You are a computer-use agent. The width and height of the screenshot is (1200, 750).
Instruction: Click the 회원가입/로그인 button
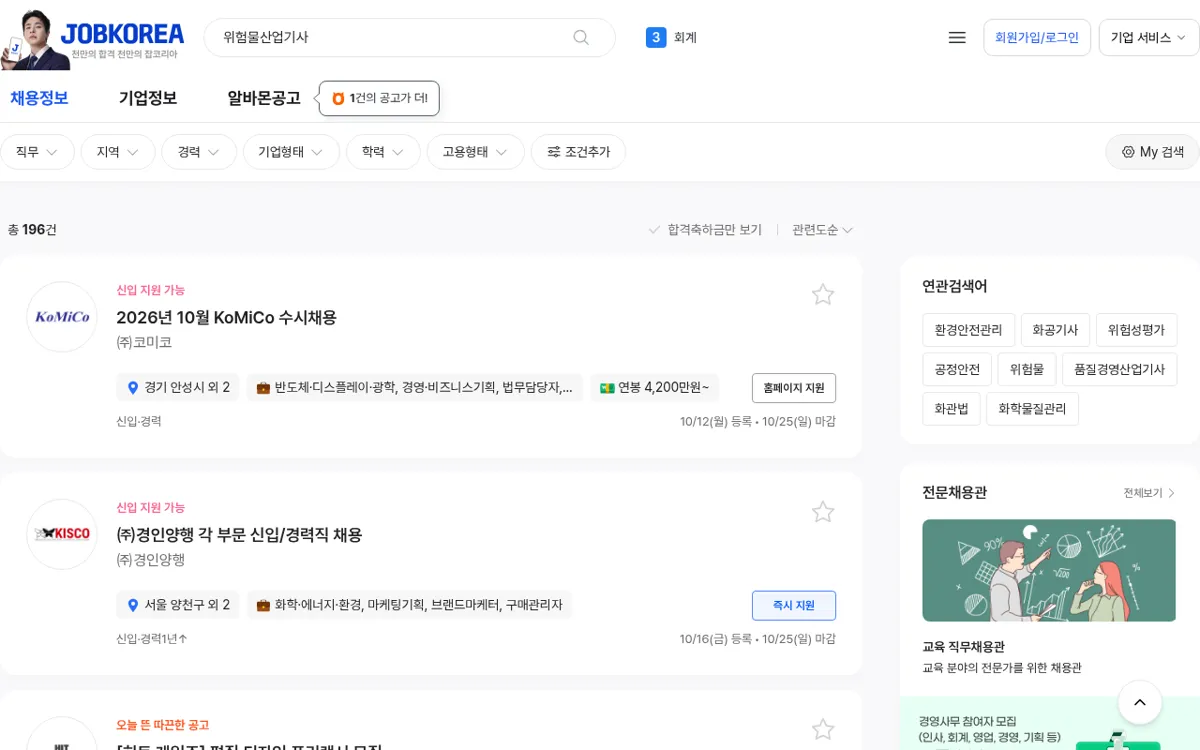coord(1037,37)
